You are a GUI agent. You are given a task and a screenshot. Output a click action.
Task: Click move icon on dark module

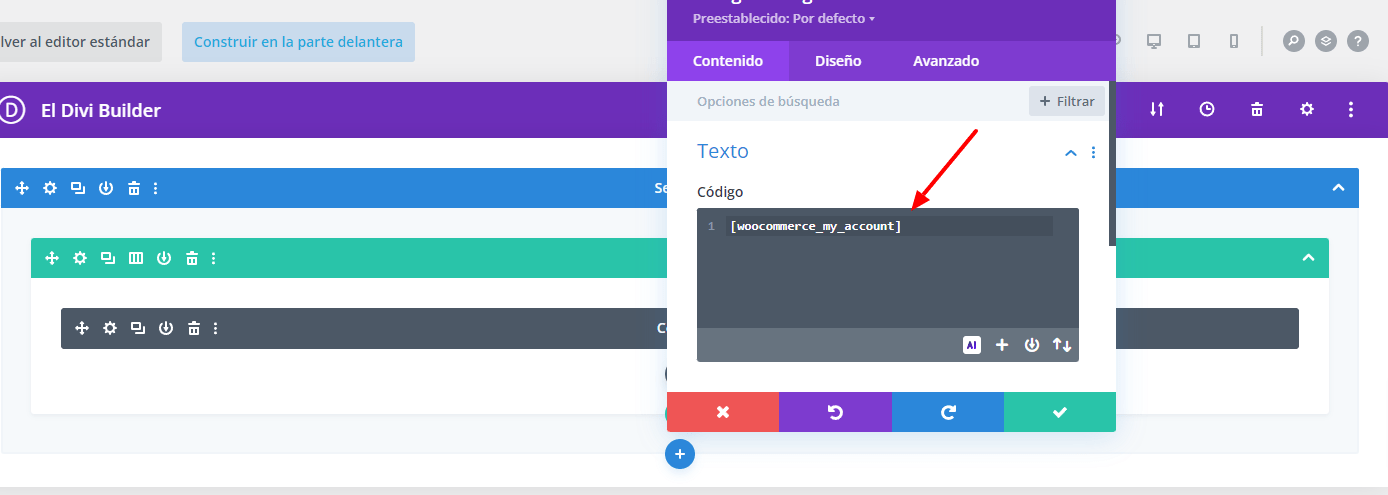pyautogui.click(x=82, y=328)
